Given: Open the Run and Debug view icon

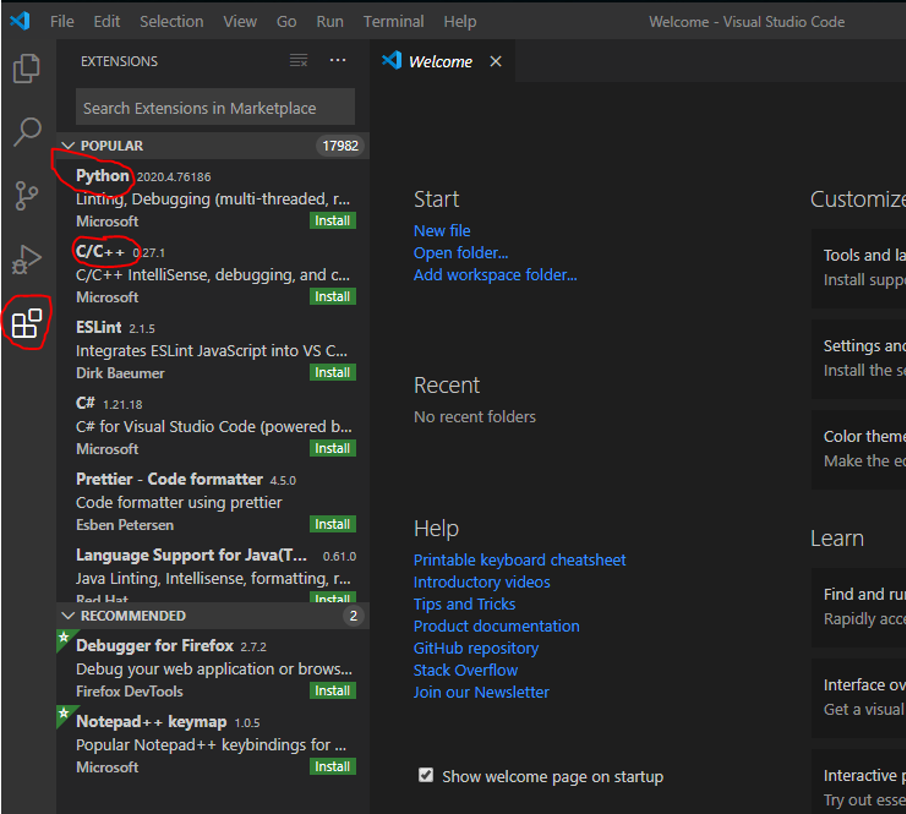Looking at the screenshot, I should point(27,259).
